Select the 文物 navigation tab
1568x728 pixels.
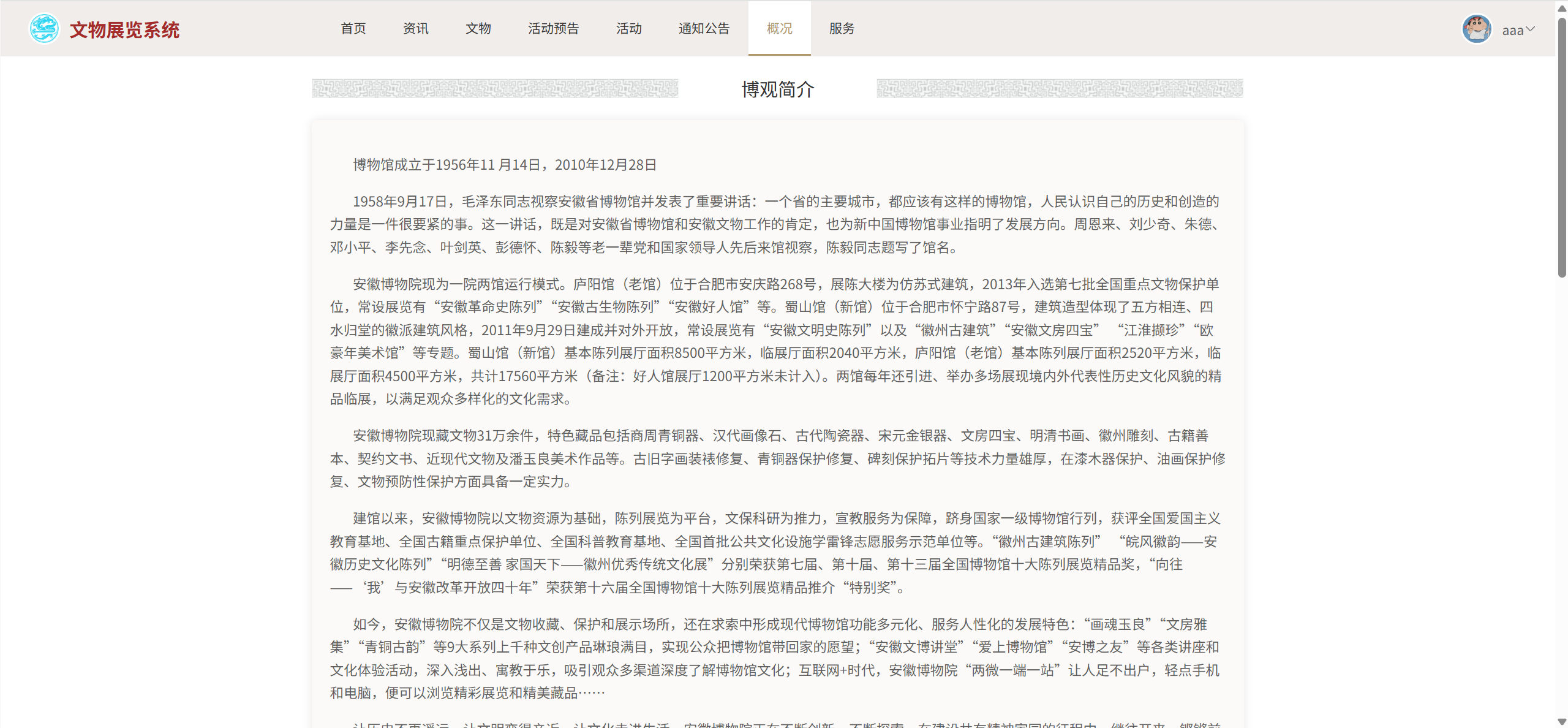(x=478, y=28)
